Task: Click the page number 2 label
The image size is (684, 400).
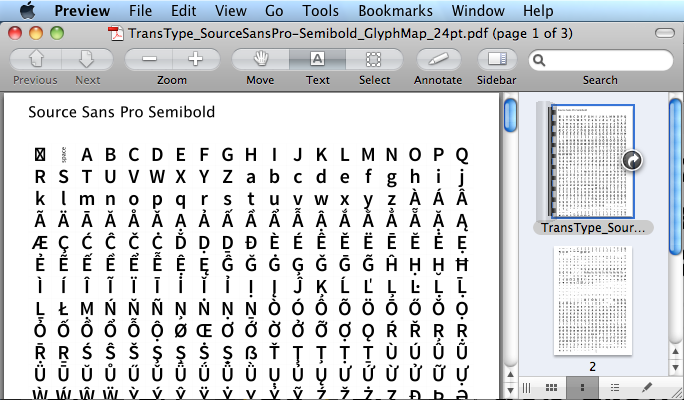Action: pyautogui.click(x=592, y=367)
